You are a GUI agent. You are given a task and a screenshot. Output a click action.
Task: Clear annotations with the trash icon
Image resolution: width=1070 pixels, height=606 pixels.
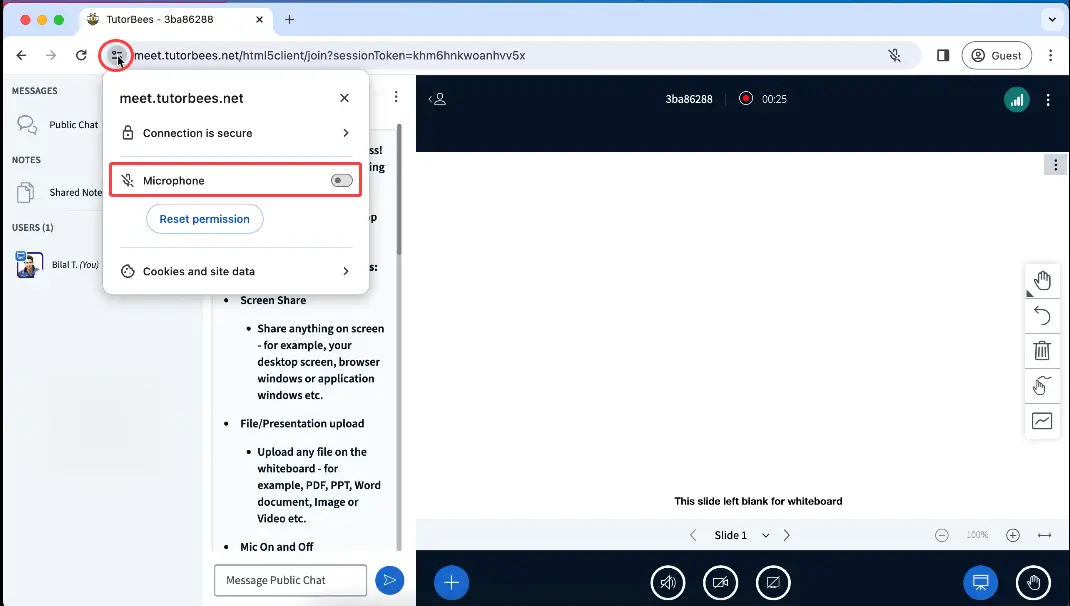(x=1042, y=351)
